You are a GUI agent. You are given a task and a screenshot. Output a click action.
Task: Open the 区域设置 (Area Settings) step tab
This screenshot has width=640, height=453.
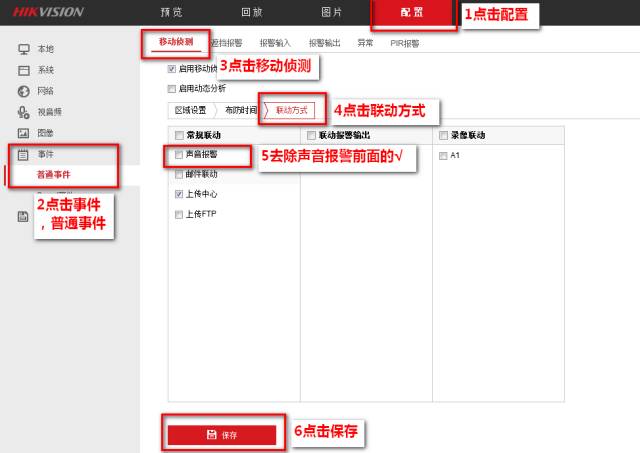click(190, 109)
